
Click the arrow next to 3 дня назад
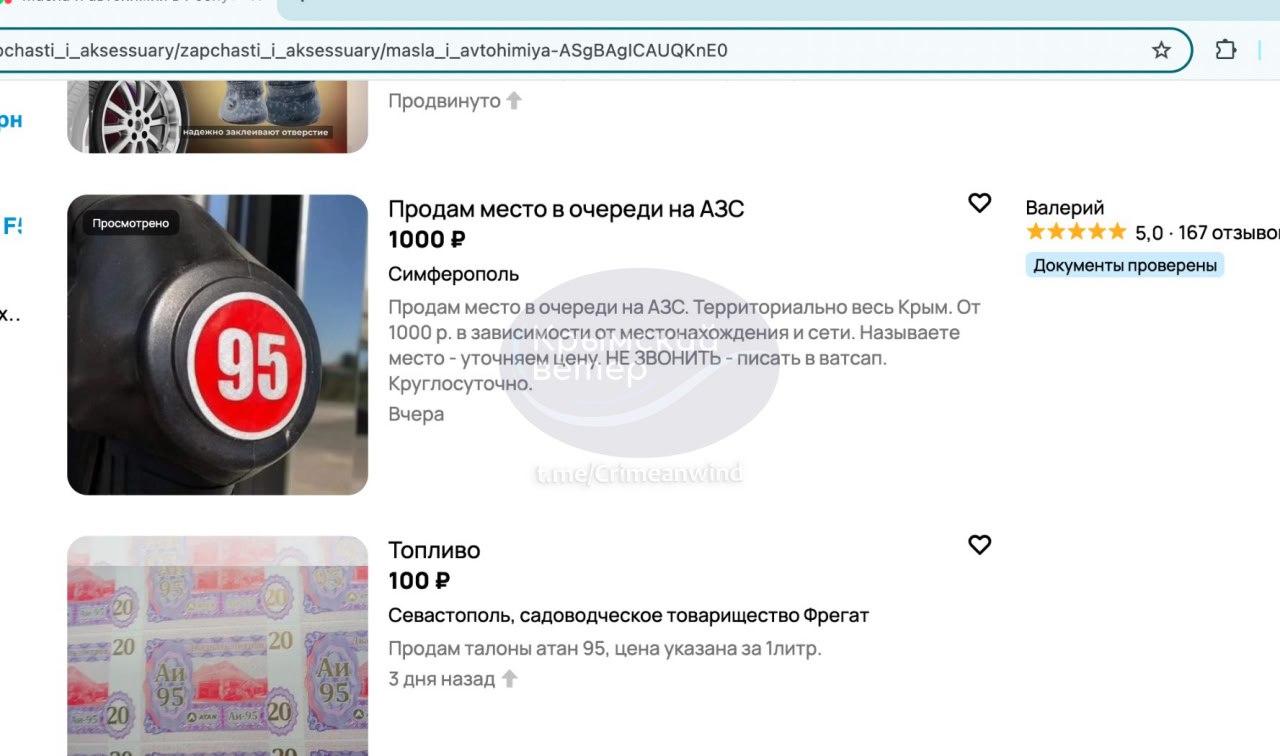pos(509,679)
